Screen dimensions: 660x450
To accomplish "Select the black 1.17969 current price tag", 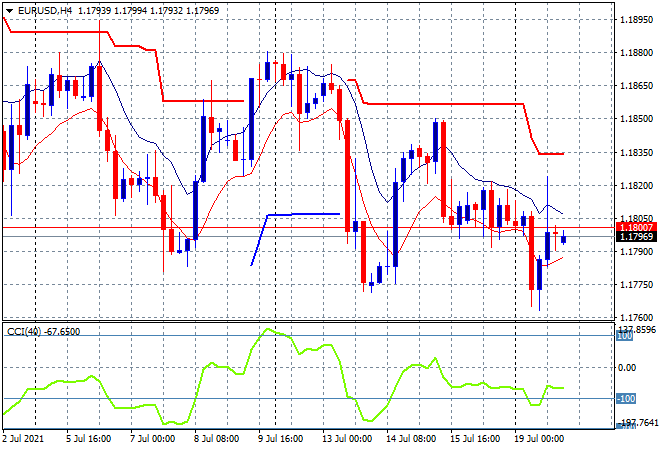I will point(636,237).
